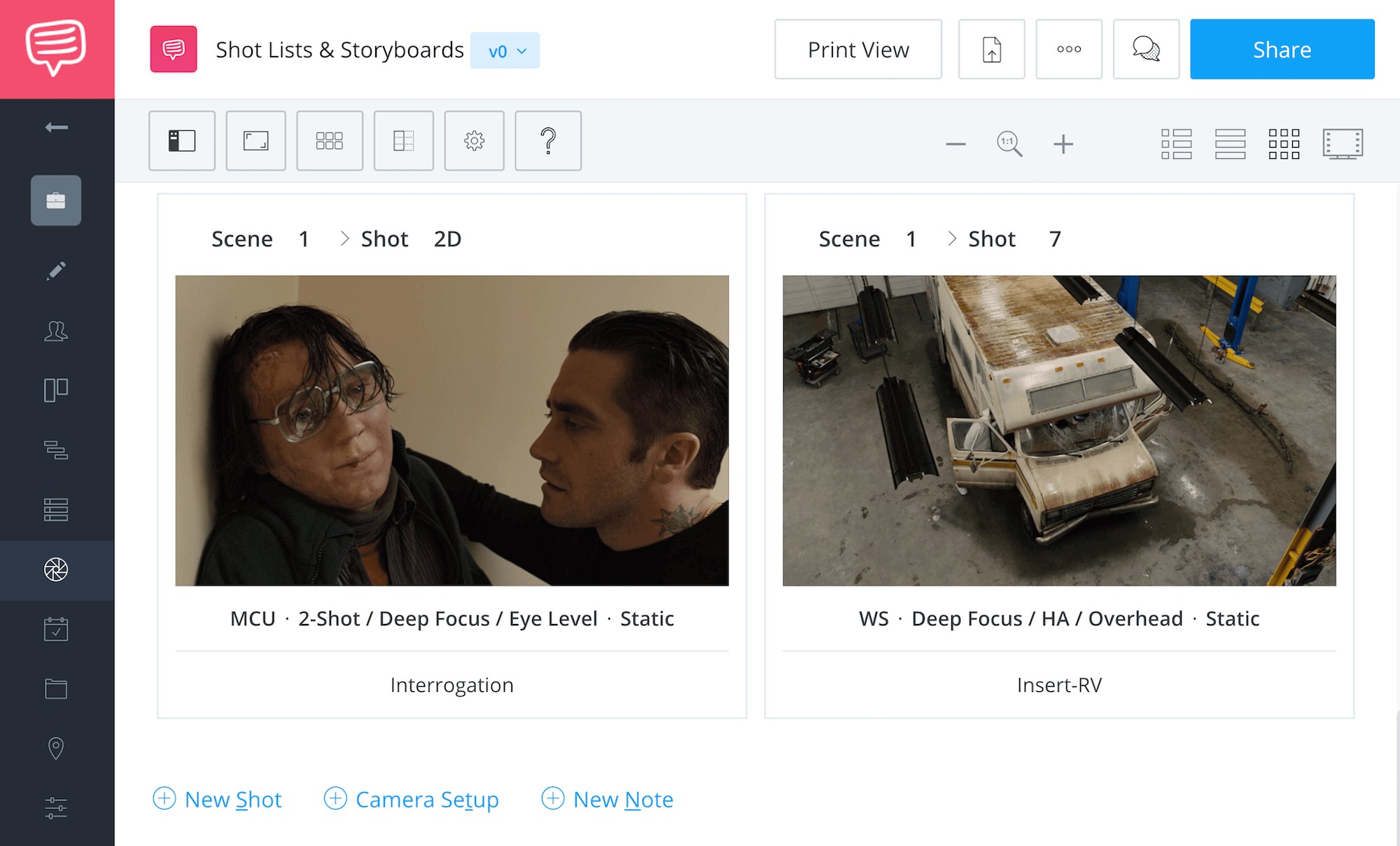Switch to storyboard grid view icon
This screenshot has width=1400, height=846.
point(1284,144)
